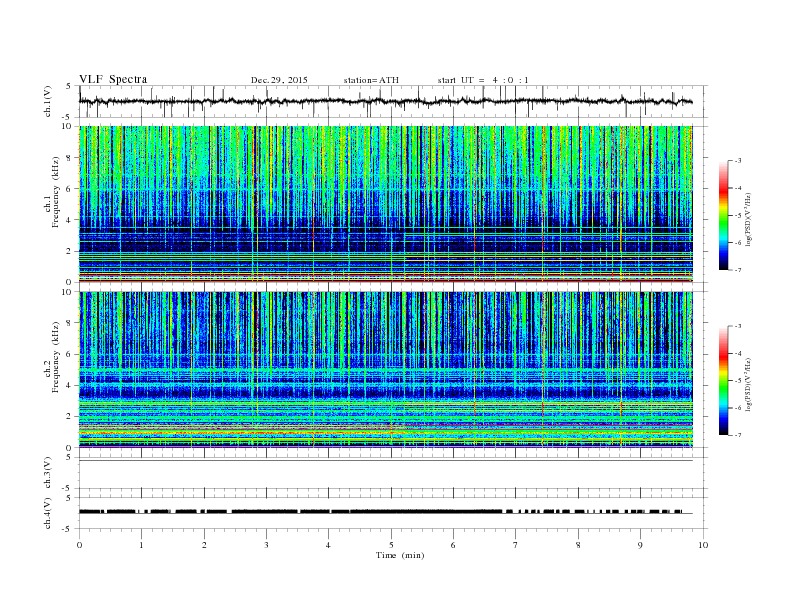Click the ch.1 "Frequency (kHz)" axis label

click(x=55, y=192)
